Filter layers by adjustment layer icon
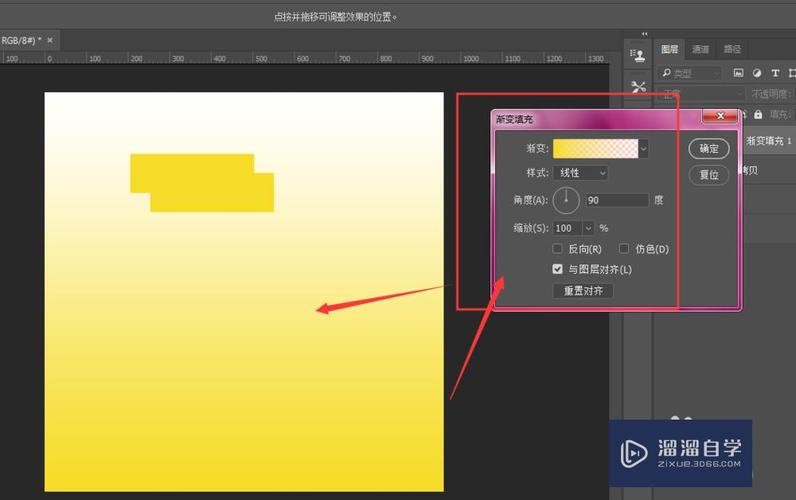 coord(757,73)
